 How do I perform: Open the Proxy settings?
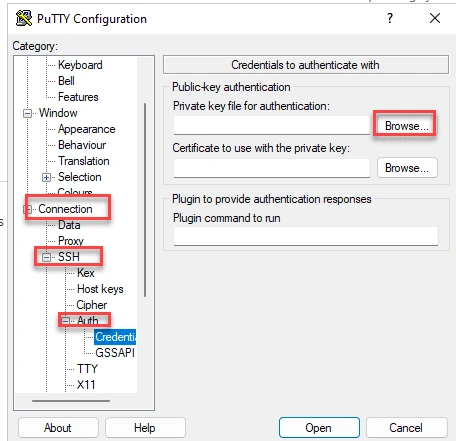tap(71, 241)
